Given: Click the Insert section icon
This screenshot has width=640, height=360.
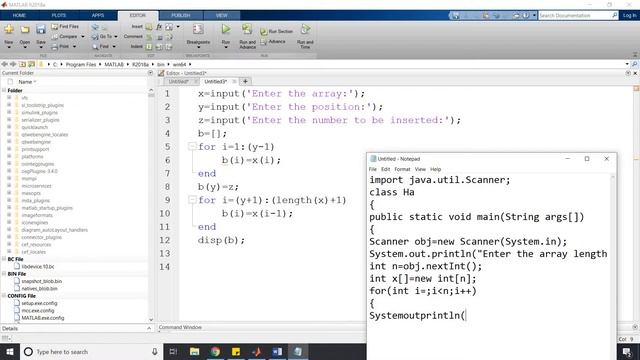Looking at the screenshot, I should pyautogui.click(x=149, y=27).
